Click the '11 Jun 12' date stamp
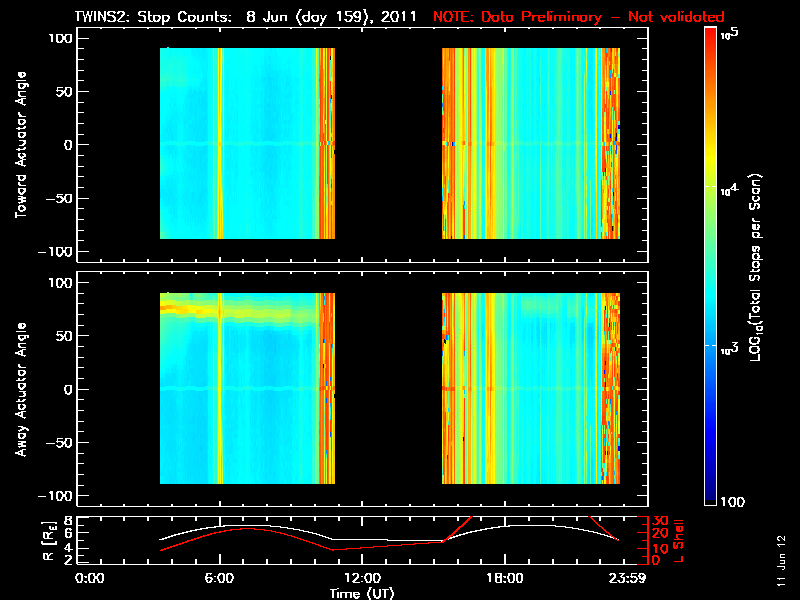The height and width of the screenshot is (600, 800). (x=781, y=561)
